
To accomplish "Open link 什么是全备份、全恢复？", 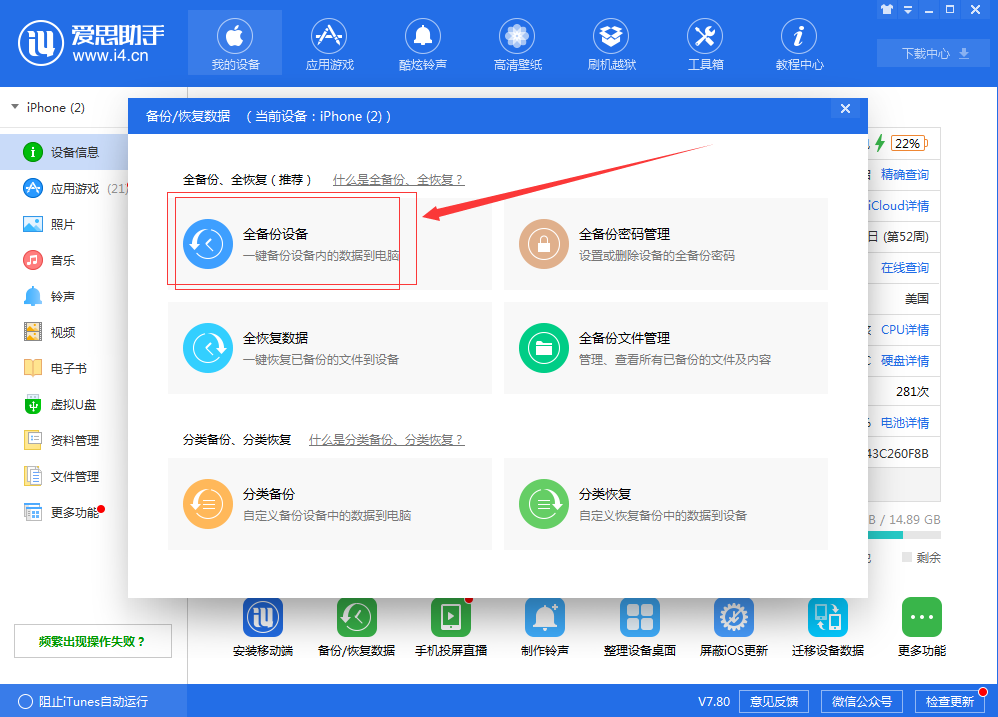I will pyautogui.click(x=398, y=180).
